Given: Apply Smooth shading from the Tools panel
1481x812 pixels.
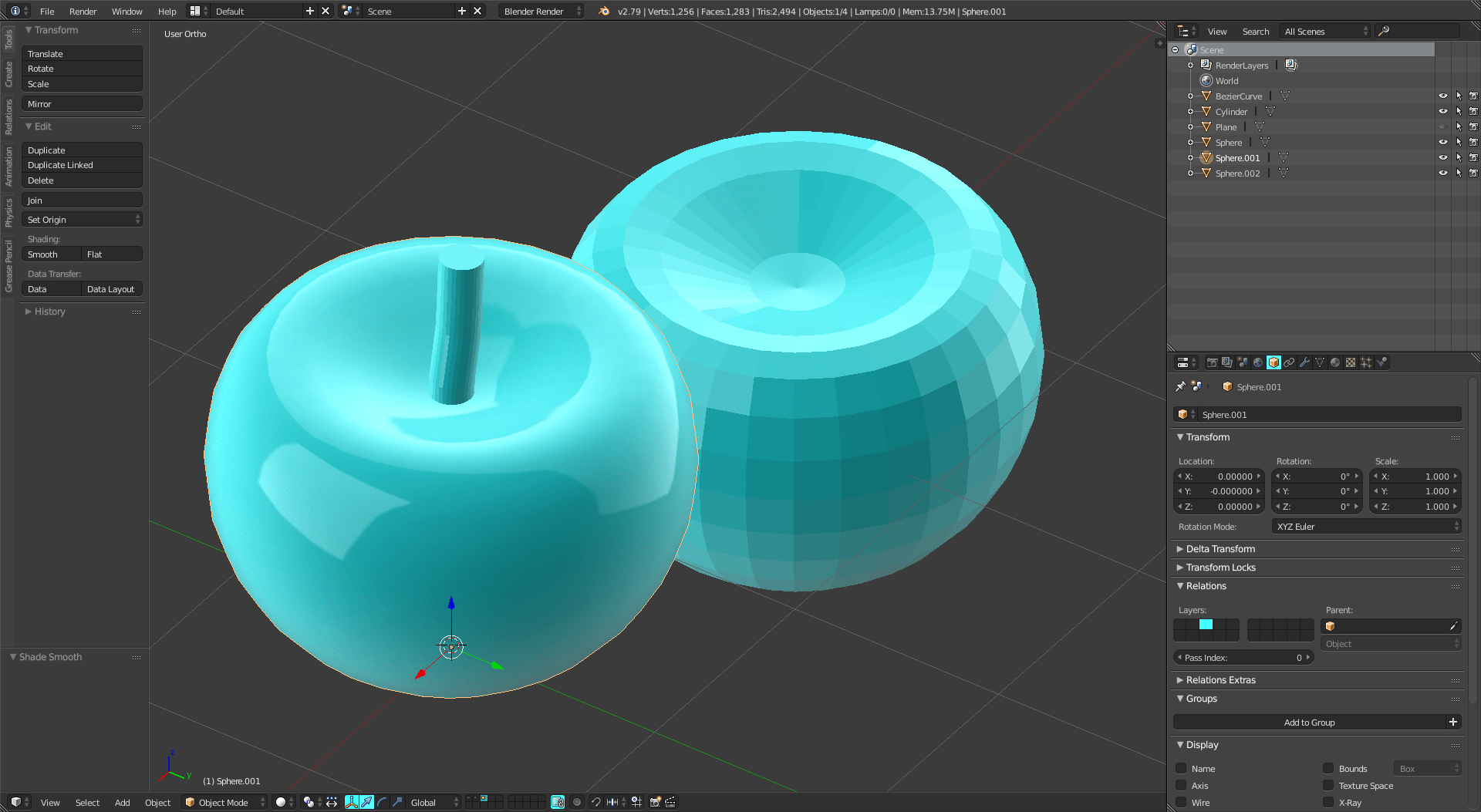Looking at the screenshot, I should 50,254.
